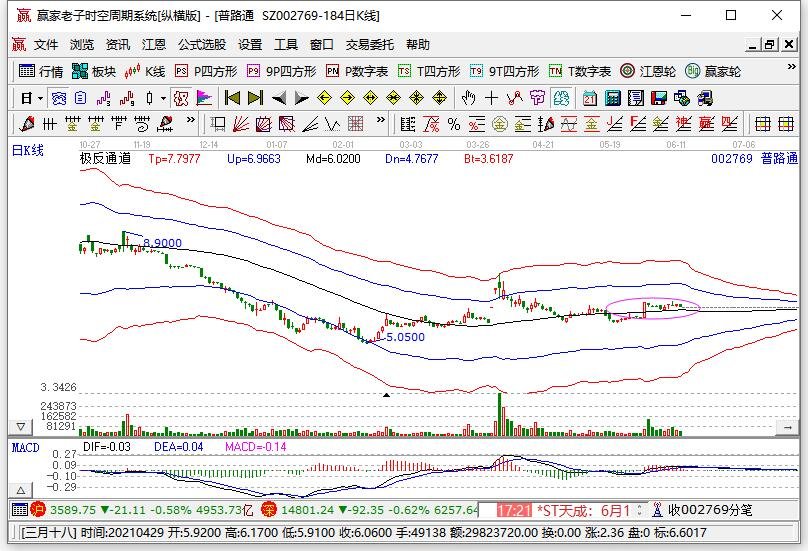808x551 pixels.
Task: Open the 赢家轮 wheel tool
Action: (713, 72)
